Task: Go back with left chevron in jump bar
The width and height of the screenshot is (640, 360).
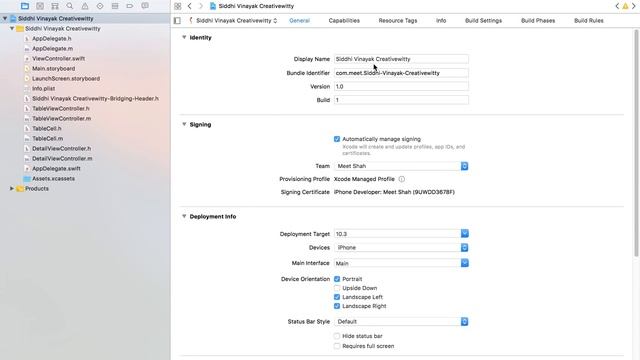Action: (189, 6)
